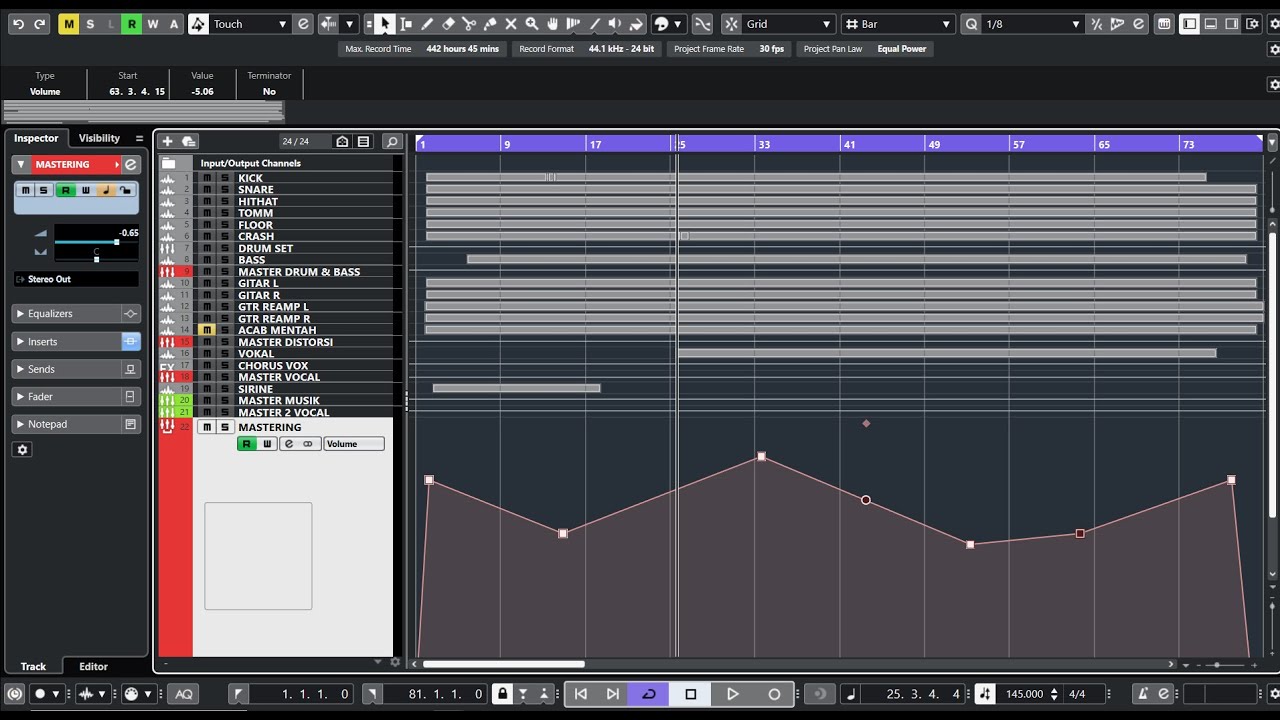1280x720 pixels.
Task: Open inspector settings gear icon
Action: pyautogui.click(x=22, y=450)
